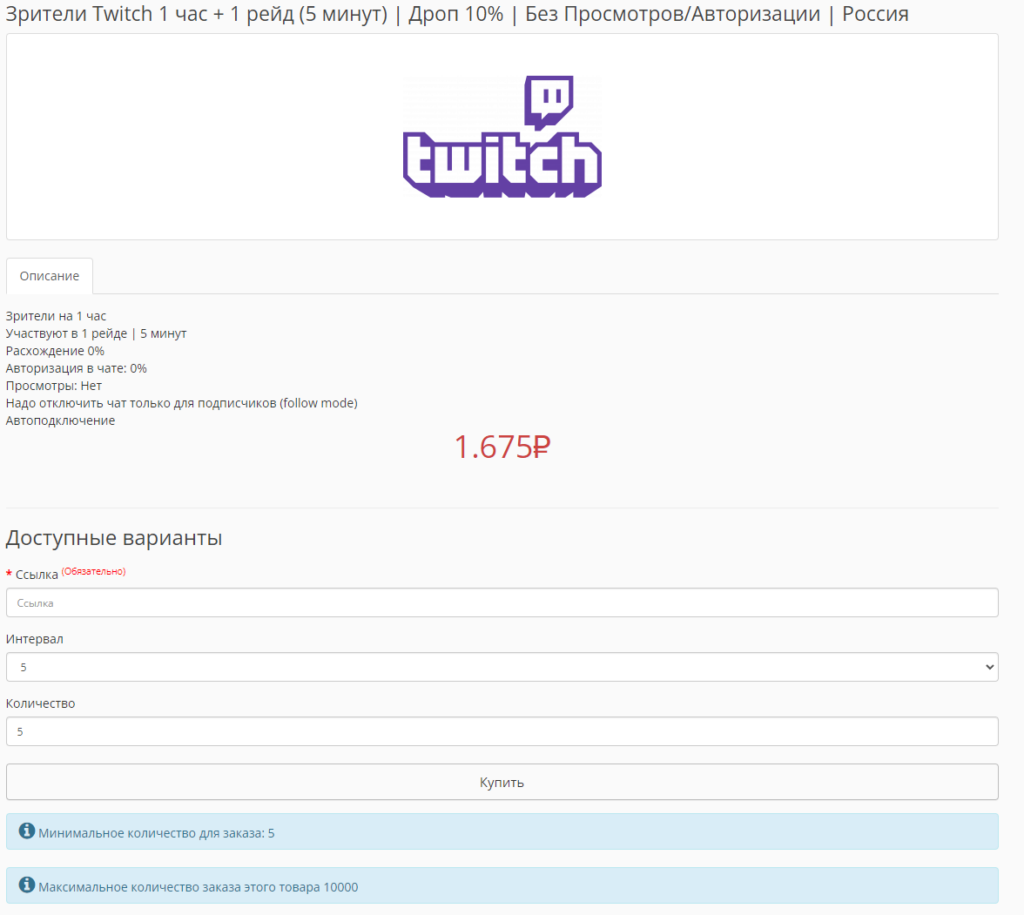1024x915 pixels.
Task: Click the Ссылка input field
Action: 502,602
